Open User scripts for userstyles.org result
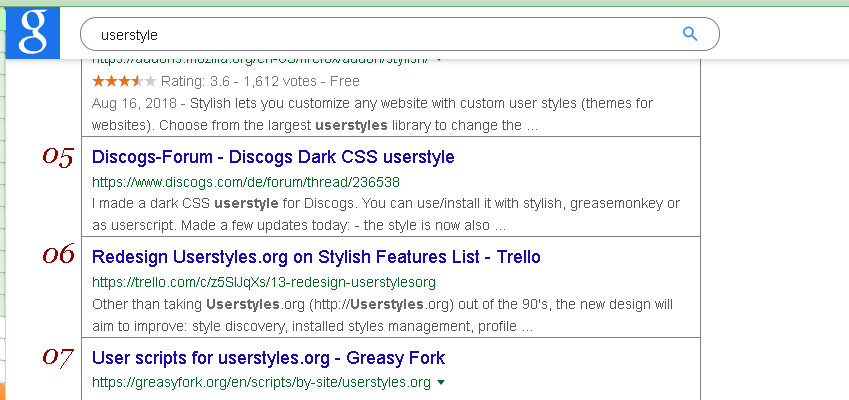Image resolution: width=849 pixels, height=400 pixels. (x=269, y=357)
